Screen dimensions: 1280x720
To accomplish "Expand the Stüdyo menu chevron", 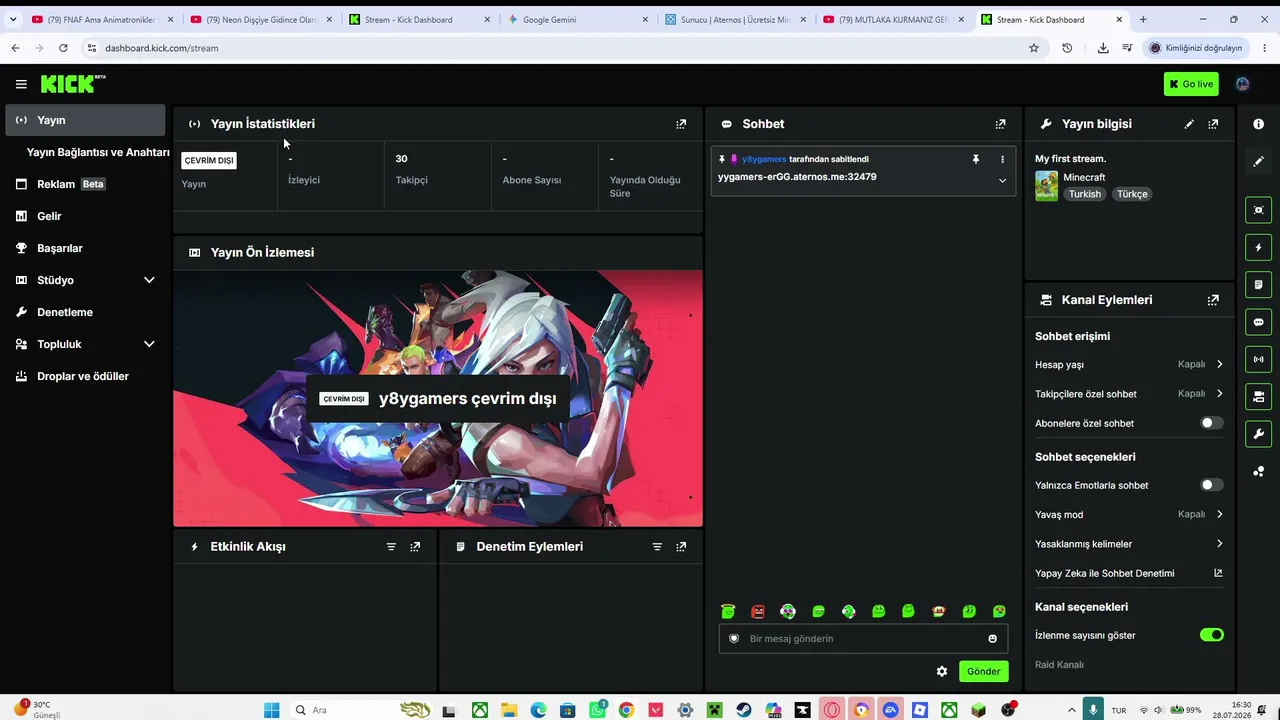I will click(149, 280).
